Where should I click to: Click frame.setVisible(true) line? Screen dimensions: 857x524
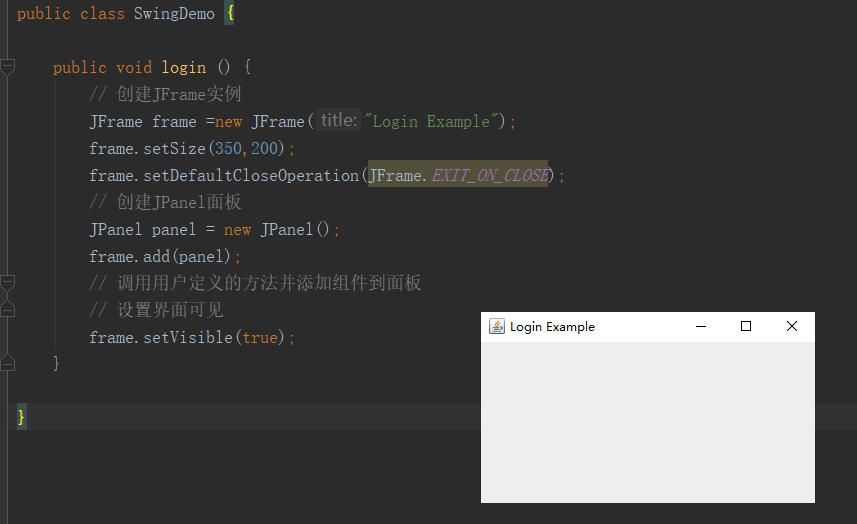pos(192,337)
